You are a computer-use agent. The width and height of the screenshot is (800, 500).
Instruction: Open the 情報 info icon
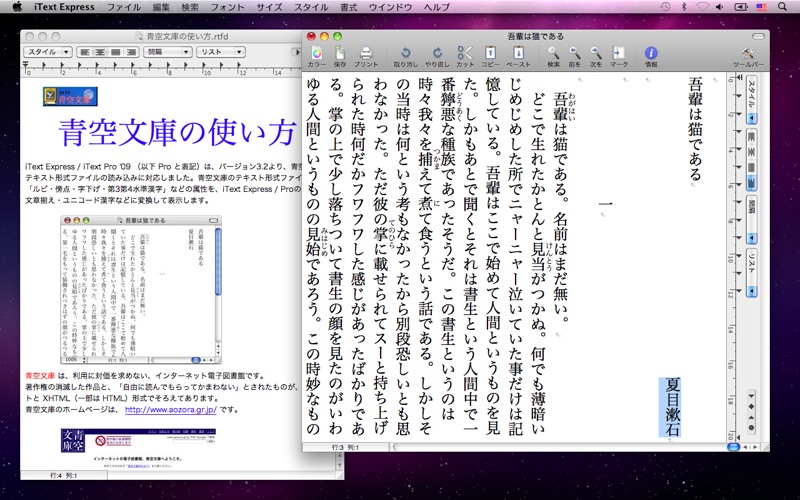pyautogui.click(x=651, y=53)
